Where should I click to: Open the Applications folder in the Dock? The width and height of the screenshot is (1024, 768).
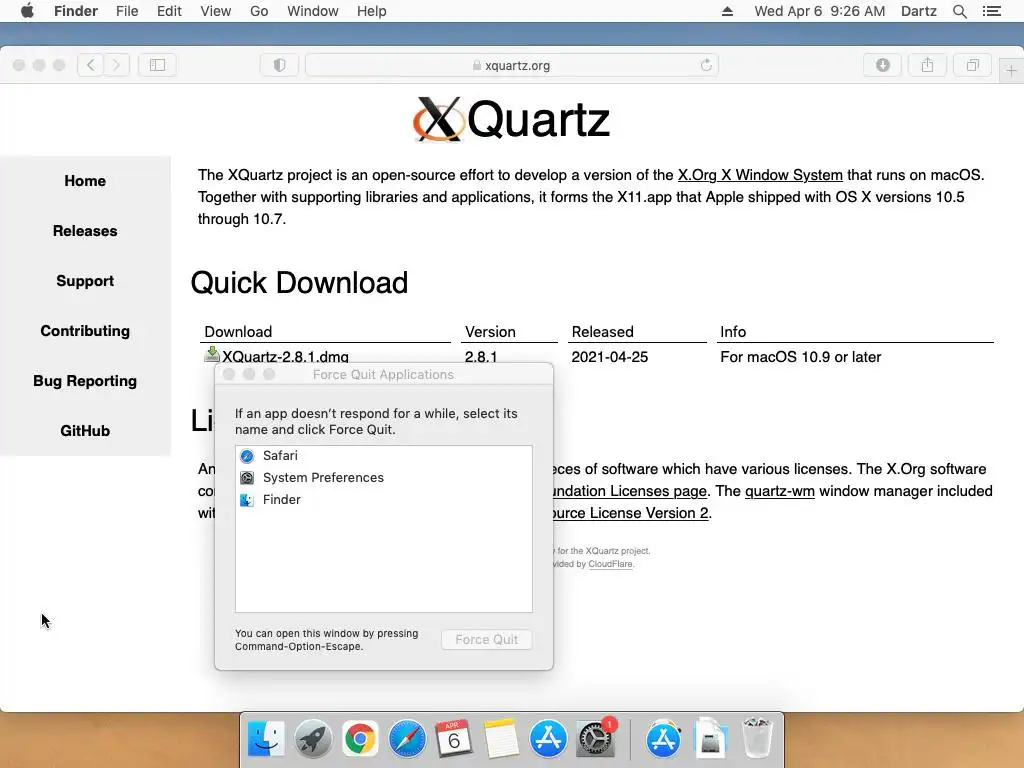coord(664,739)
